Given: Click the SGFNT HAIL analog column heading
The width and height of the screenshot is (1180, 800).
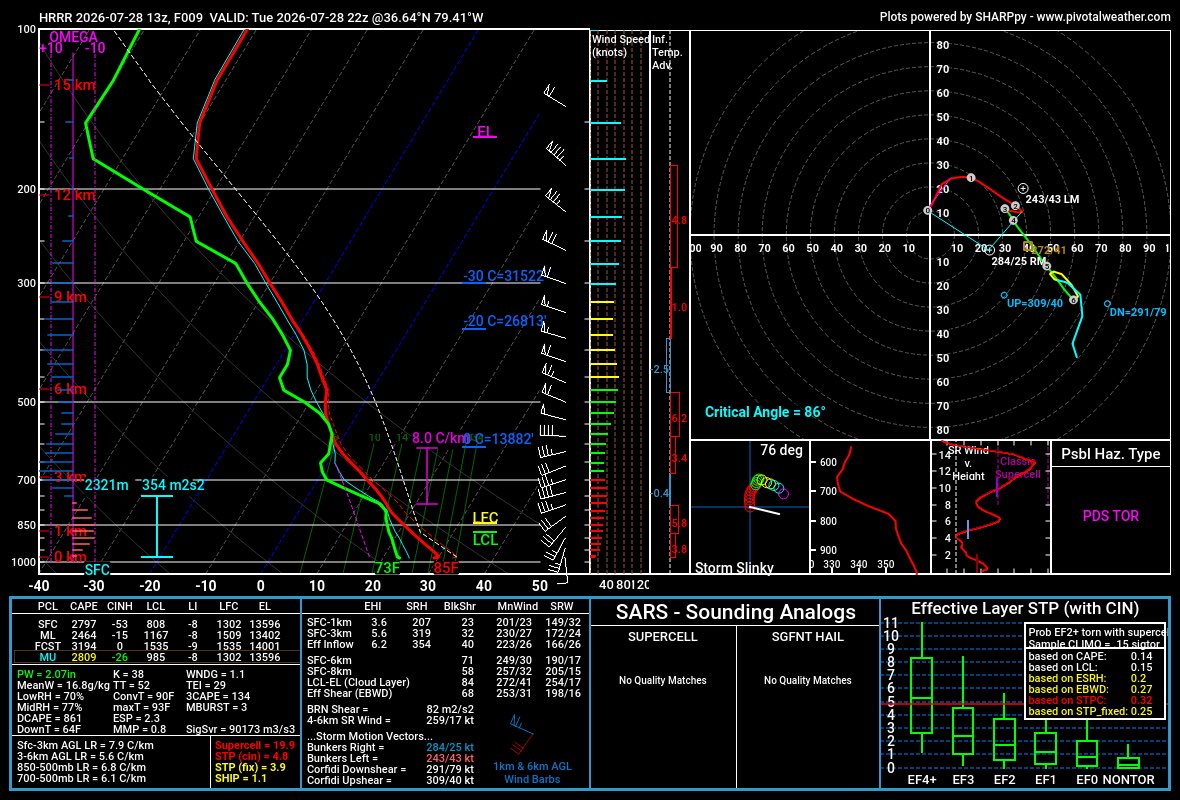Looking at the screenshot, I should (x=807, y=637).
